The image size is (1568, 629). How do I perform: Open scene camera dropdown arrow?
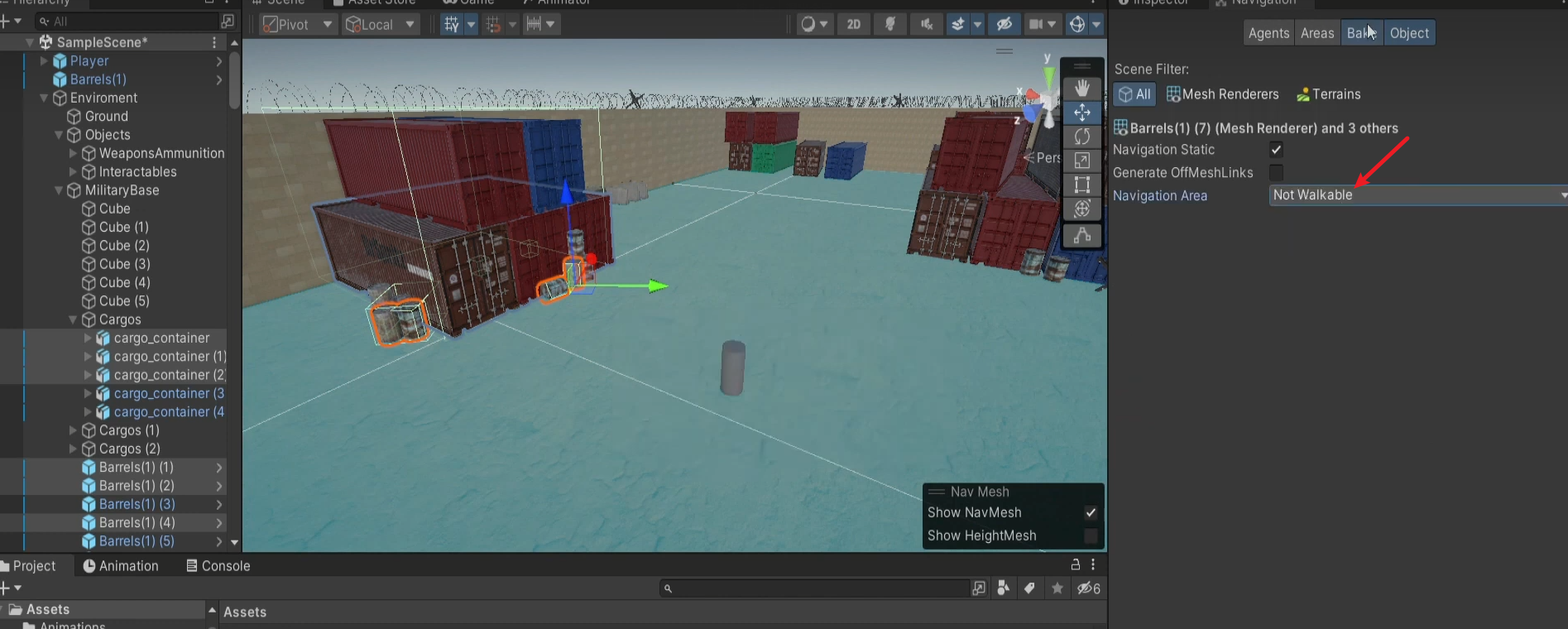click(x=1052, y=24)
